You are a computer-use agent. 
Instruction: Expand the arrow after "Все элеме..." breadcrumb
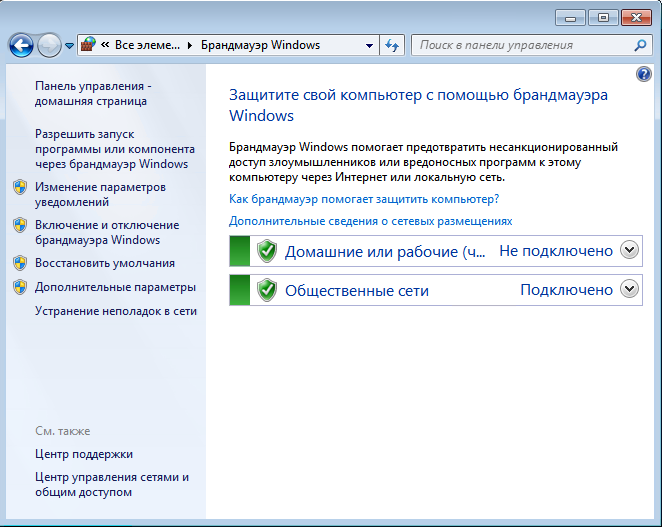190,45
